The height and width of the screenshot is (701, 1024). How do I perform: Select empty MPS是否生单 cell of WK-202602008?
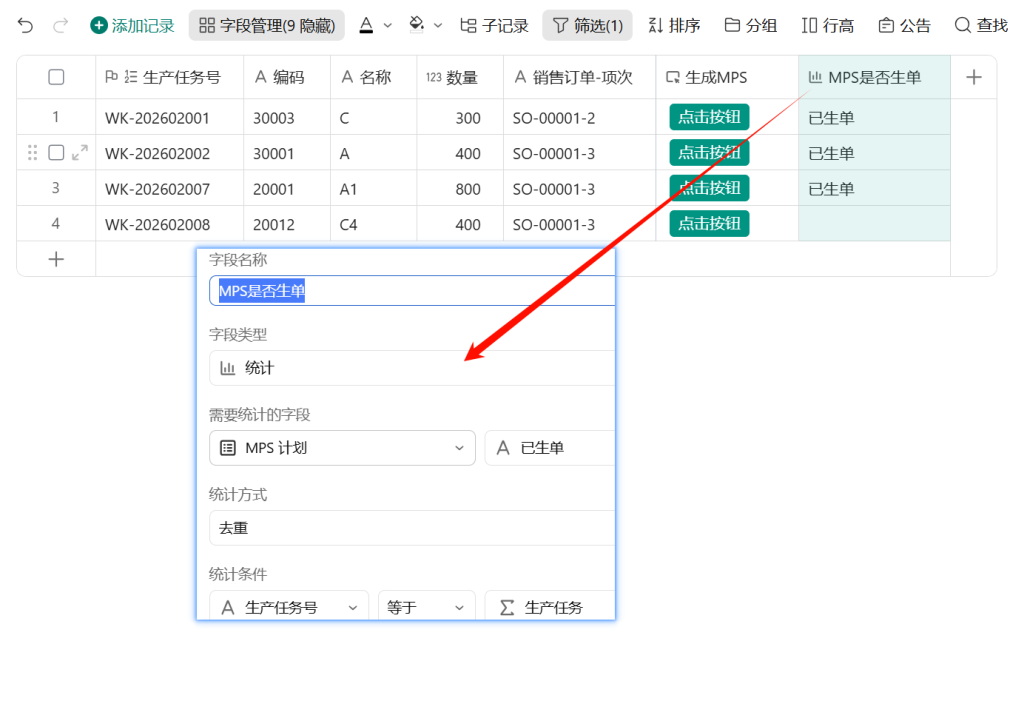coord(874,224)
